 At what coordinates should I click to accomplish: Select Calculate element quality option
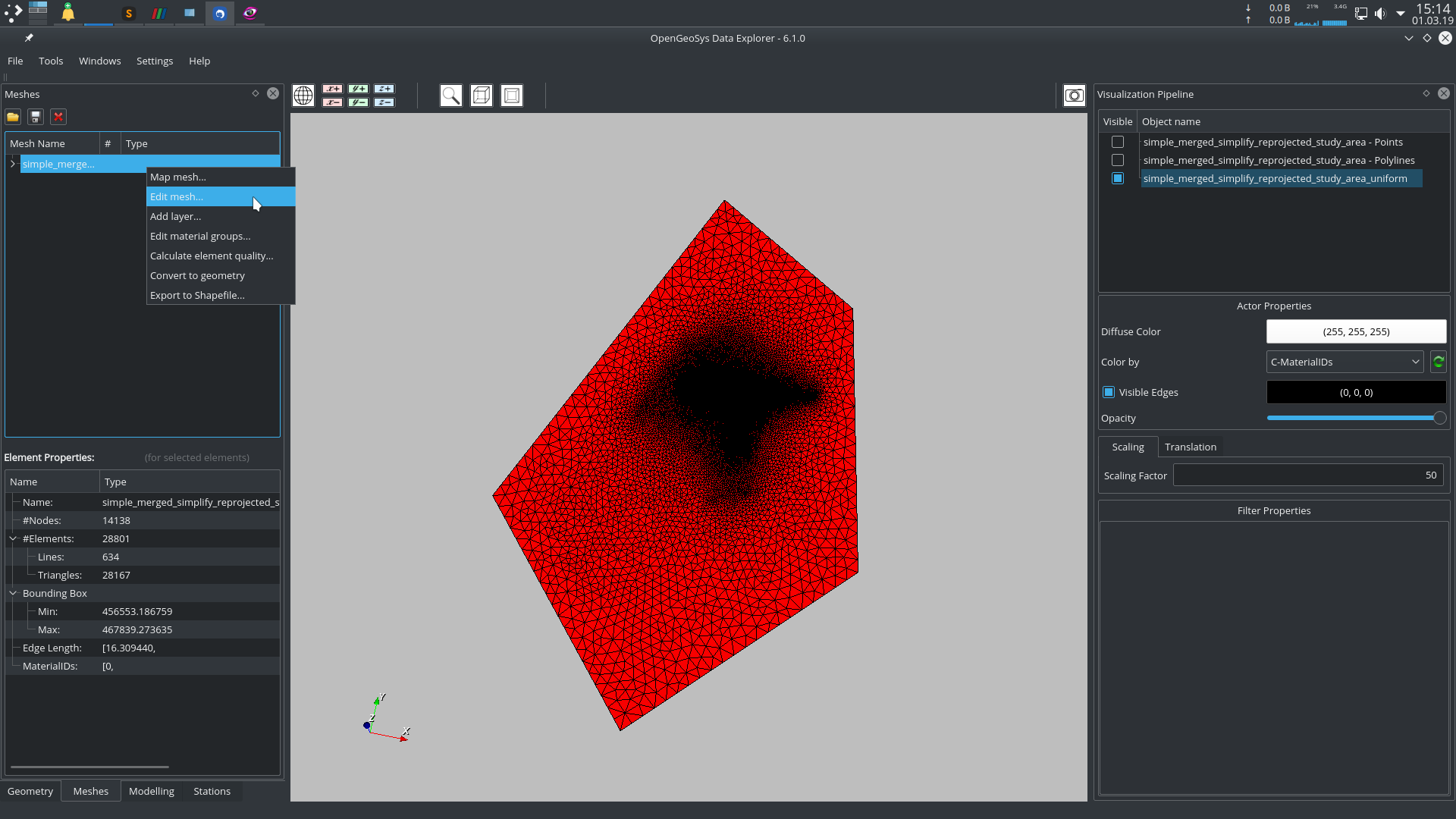click(x=211, y=255)
